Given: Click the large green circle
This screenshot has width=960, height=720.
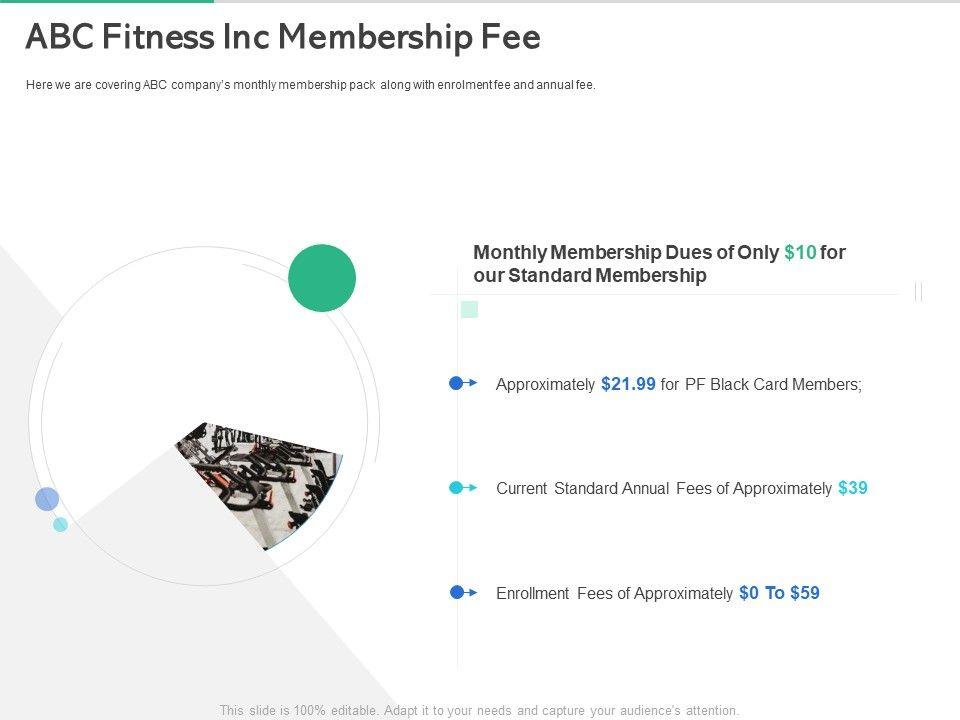Looking at the screenshot, I should [322, 278].
